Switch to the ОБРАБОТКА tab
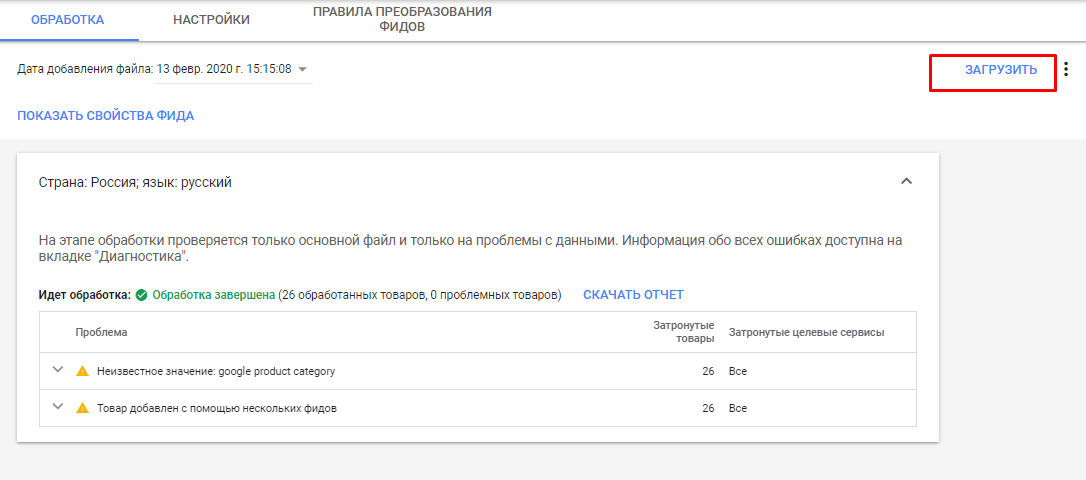The width and height of the screenshot is (1086, 480). [68, 19]
